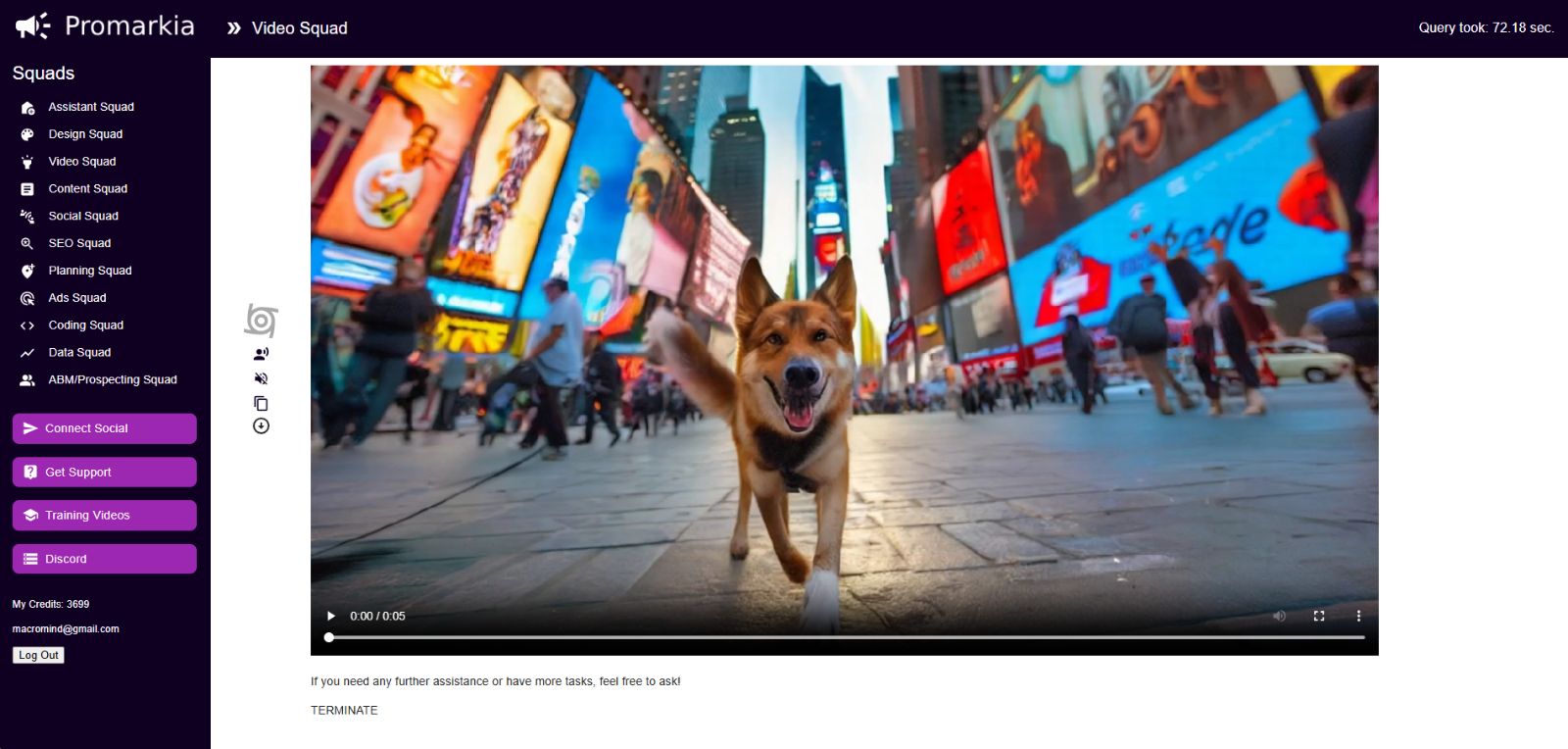This screenshot has height=749, width=1568.
Task: Enter fullscreen mode on the video
Action: (1319, 616)
